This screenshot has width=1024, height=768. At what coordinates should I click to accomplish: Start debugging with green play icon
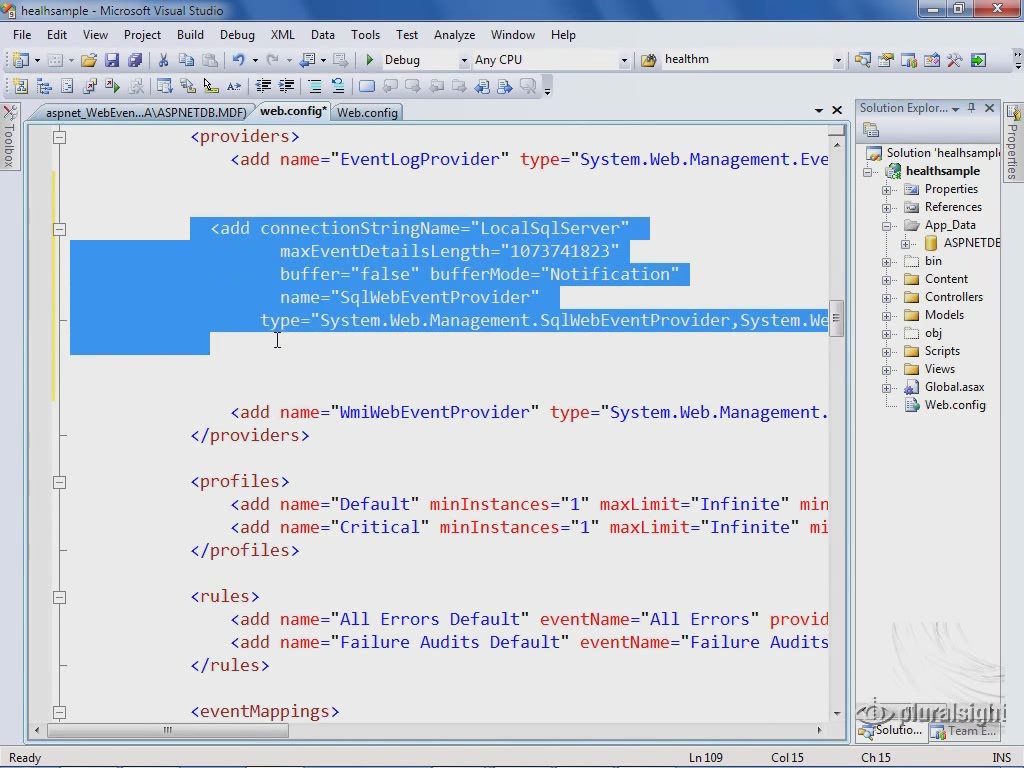[370, 60]
